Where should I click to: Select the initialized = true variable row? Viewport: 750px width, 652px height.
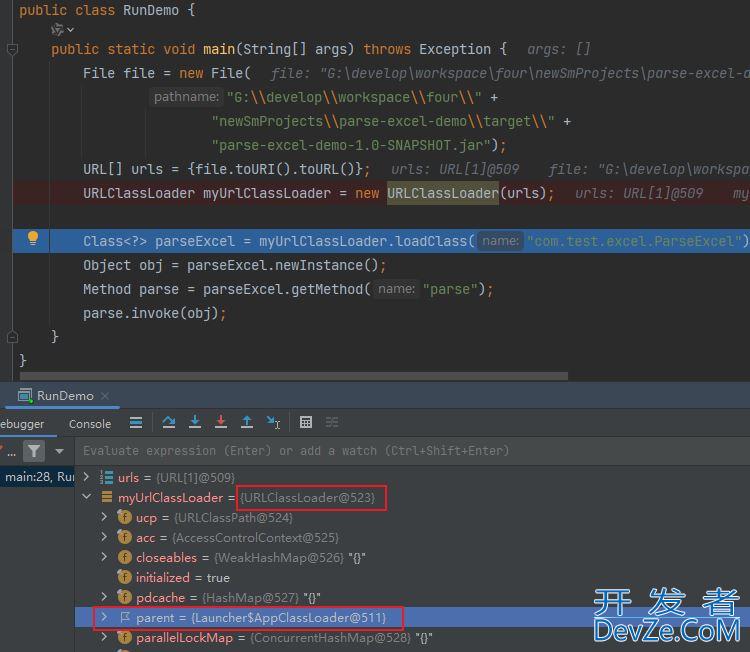412,577
